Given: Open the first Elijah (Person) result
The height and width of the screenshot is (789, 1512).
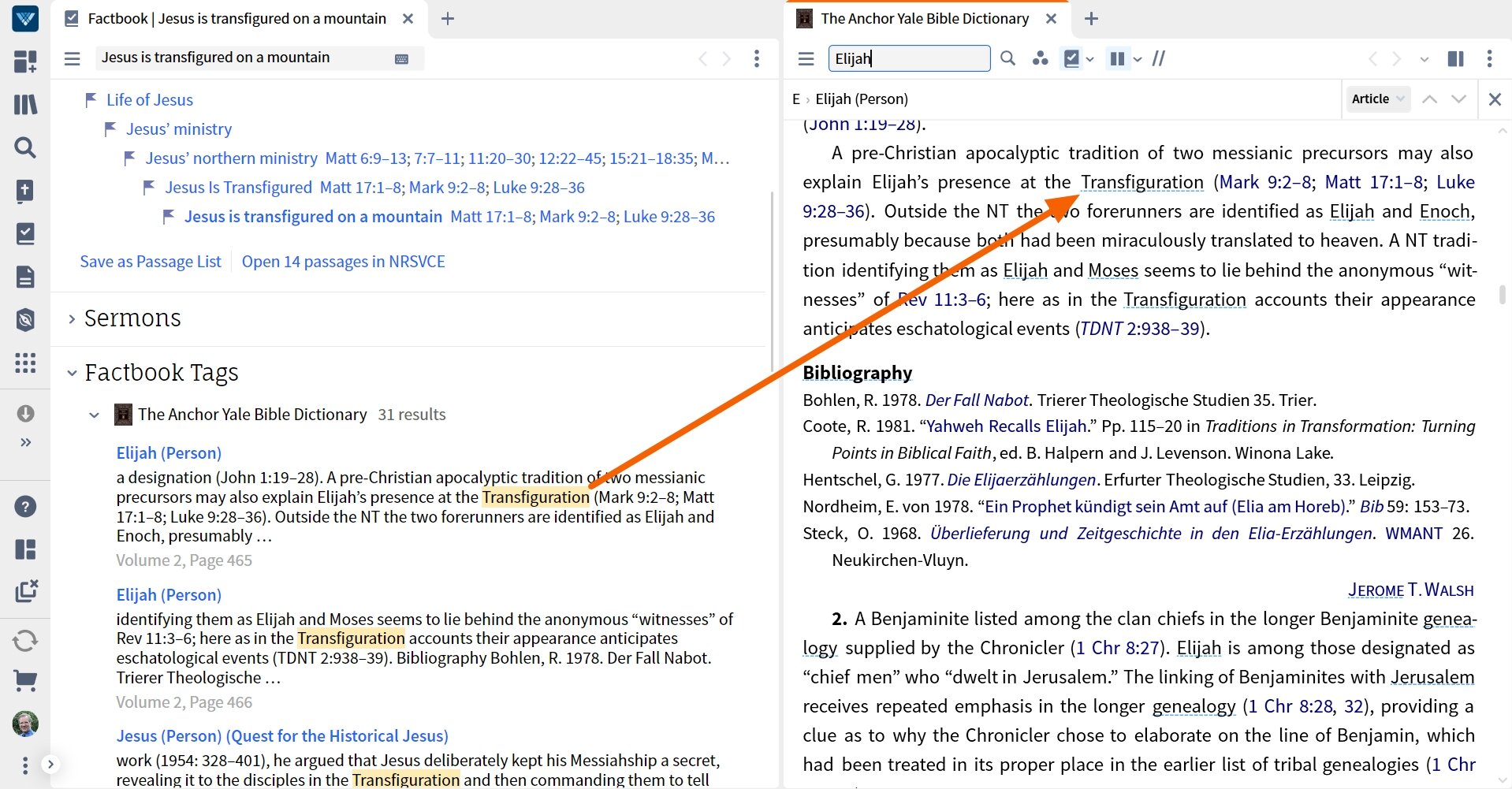Looking at the screenshot, I should click(169, 453).
